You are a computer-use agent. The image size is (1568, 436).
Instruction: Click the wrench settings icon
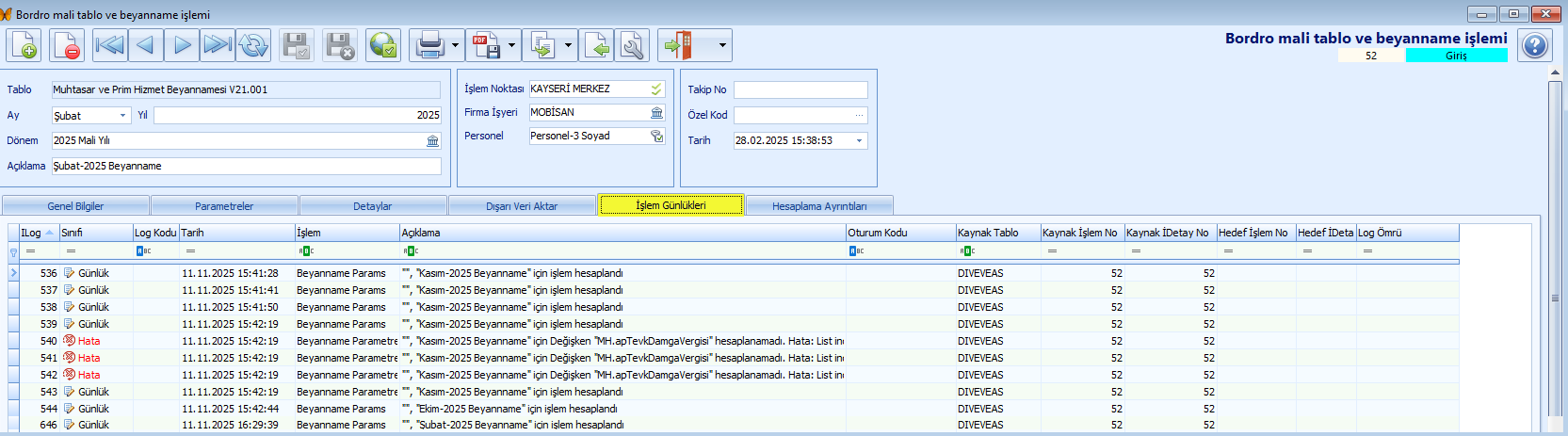633,45
